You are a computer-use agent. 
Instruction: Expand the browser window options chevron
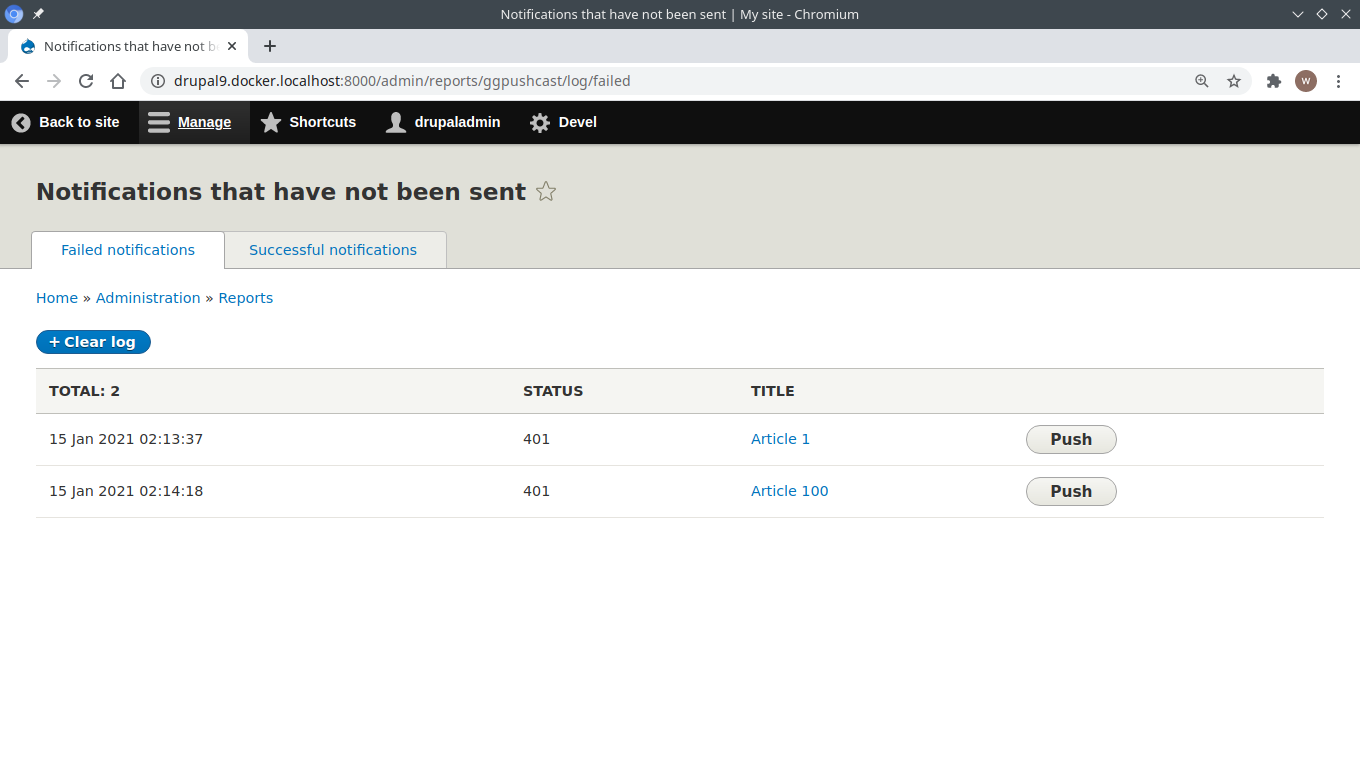coord(1297,14)
